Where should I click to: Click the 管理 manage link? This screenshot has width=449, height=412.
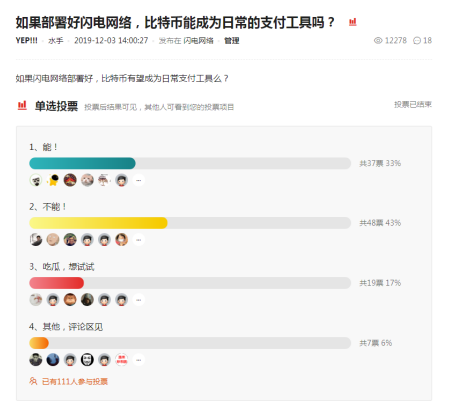pyautogui.click(x=231, y=41)
